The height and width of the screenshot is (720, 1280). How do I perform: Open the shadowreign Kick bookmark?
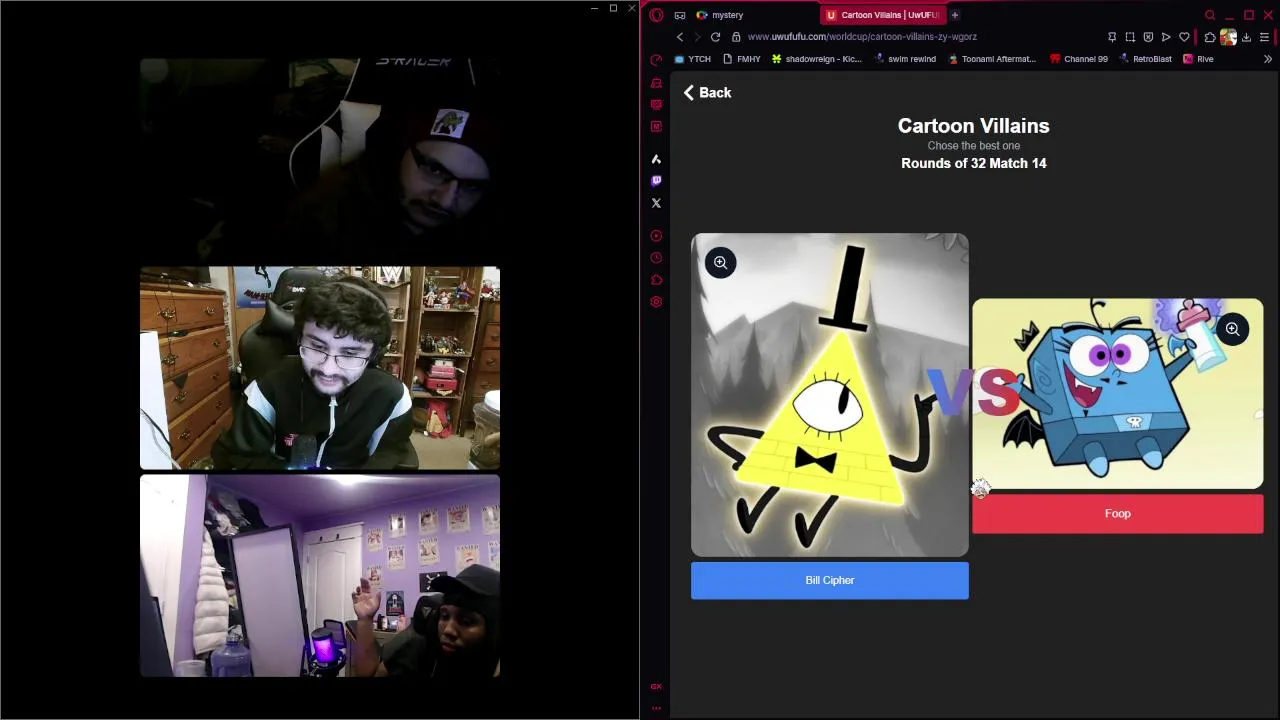click(x=815, y=59)
